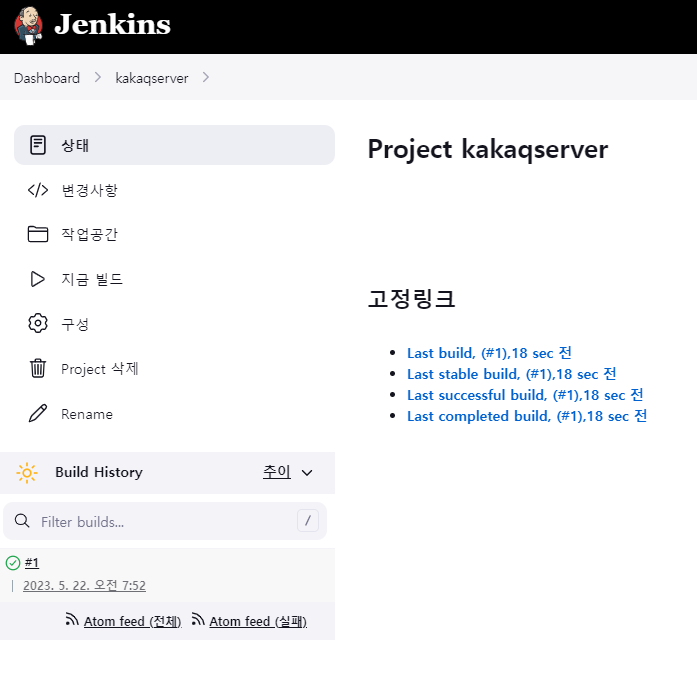Open the Last build (#1) permalink

489,353
